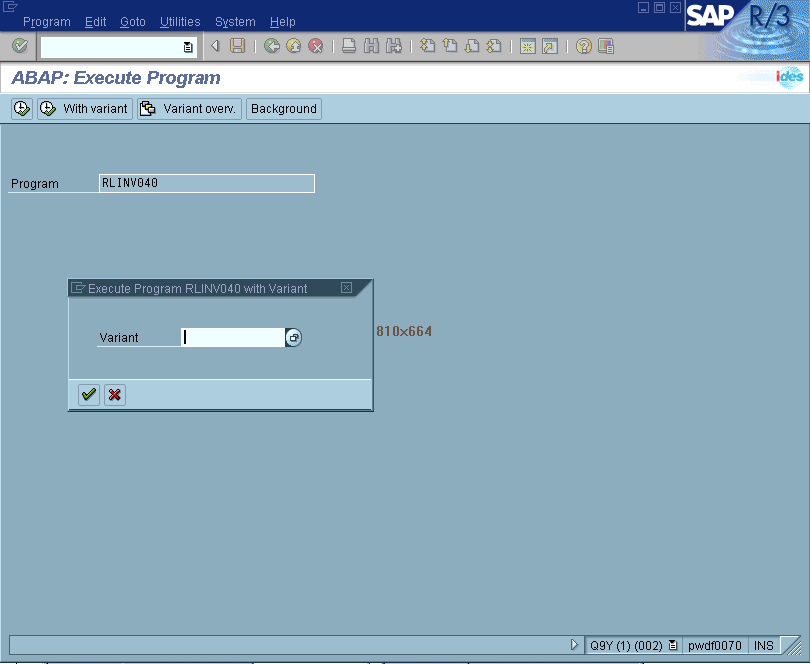Close the Execute Program with Variant dialog
Screen dimensions: 810x664
[346, 288]
